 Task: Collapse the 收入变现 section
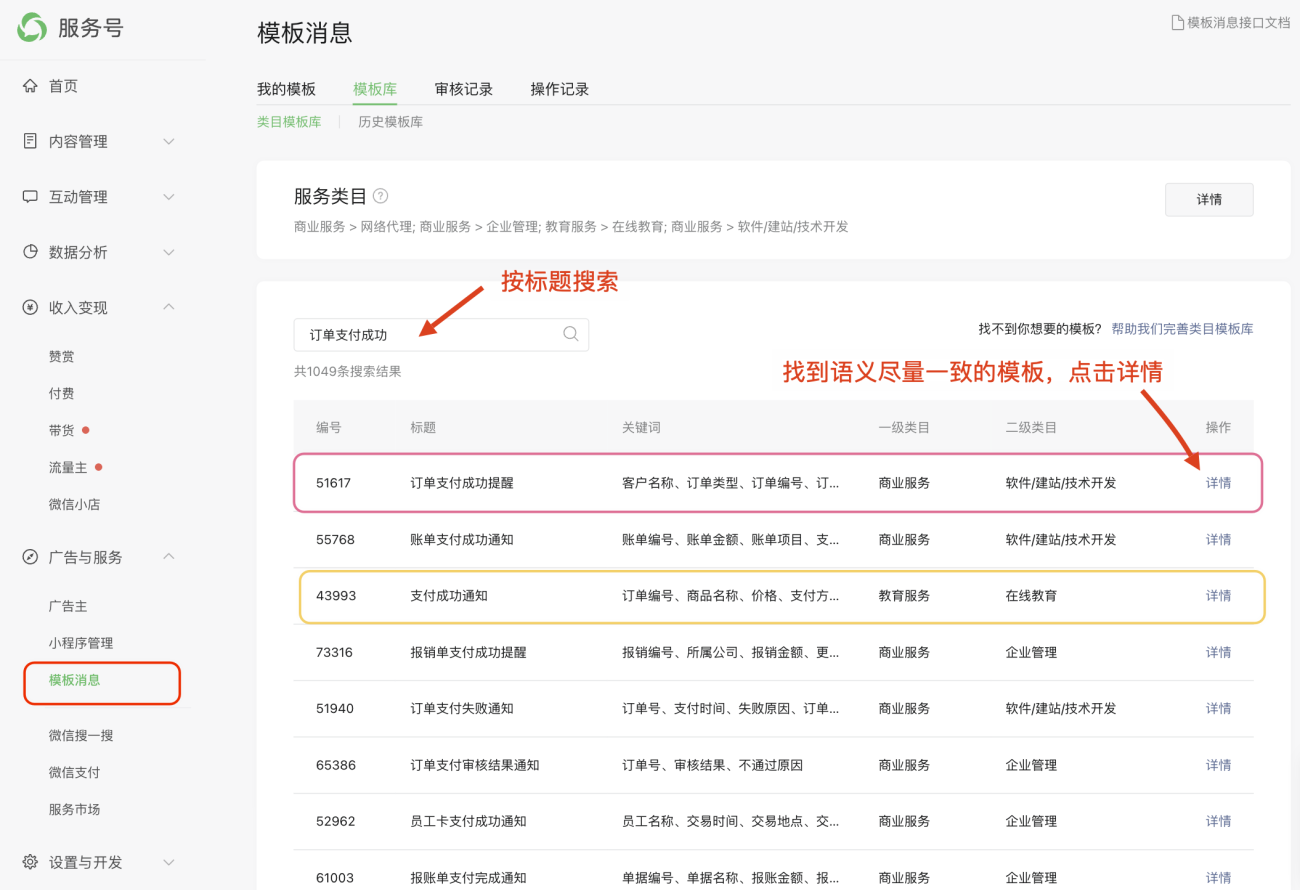pos(168,307)
